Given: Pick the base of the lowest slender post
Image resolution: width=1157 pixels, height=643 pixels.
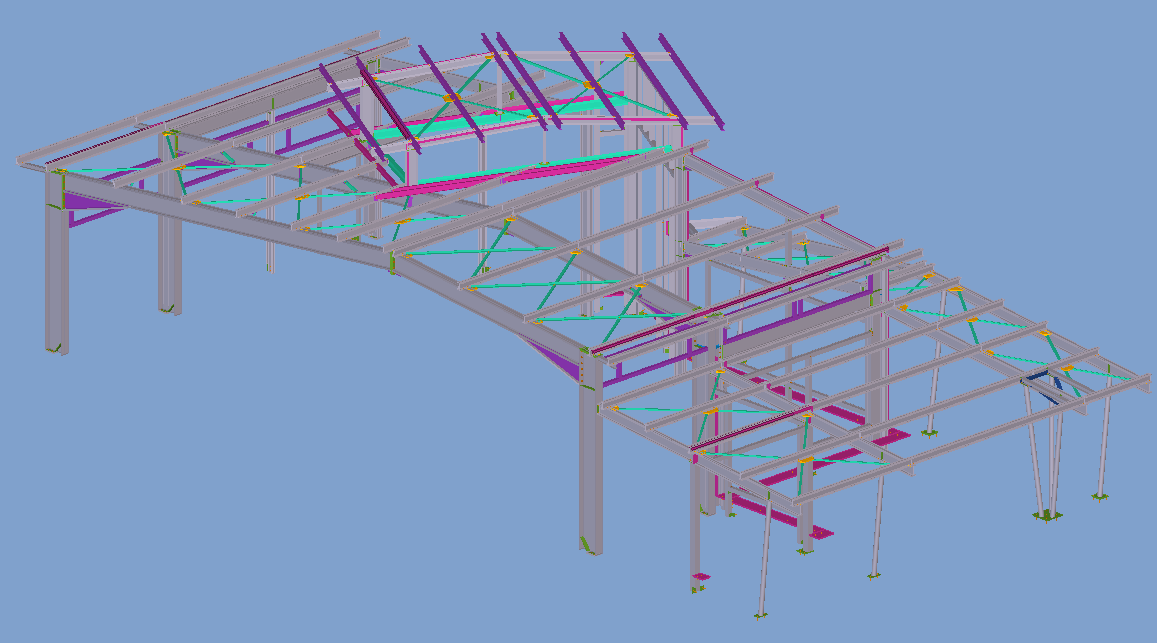Looking at the screenshot, I should (761, 614).
